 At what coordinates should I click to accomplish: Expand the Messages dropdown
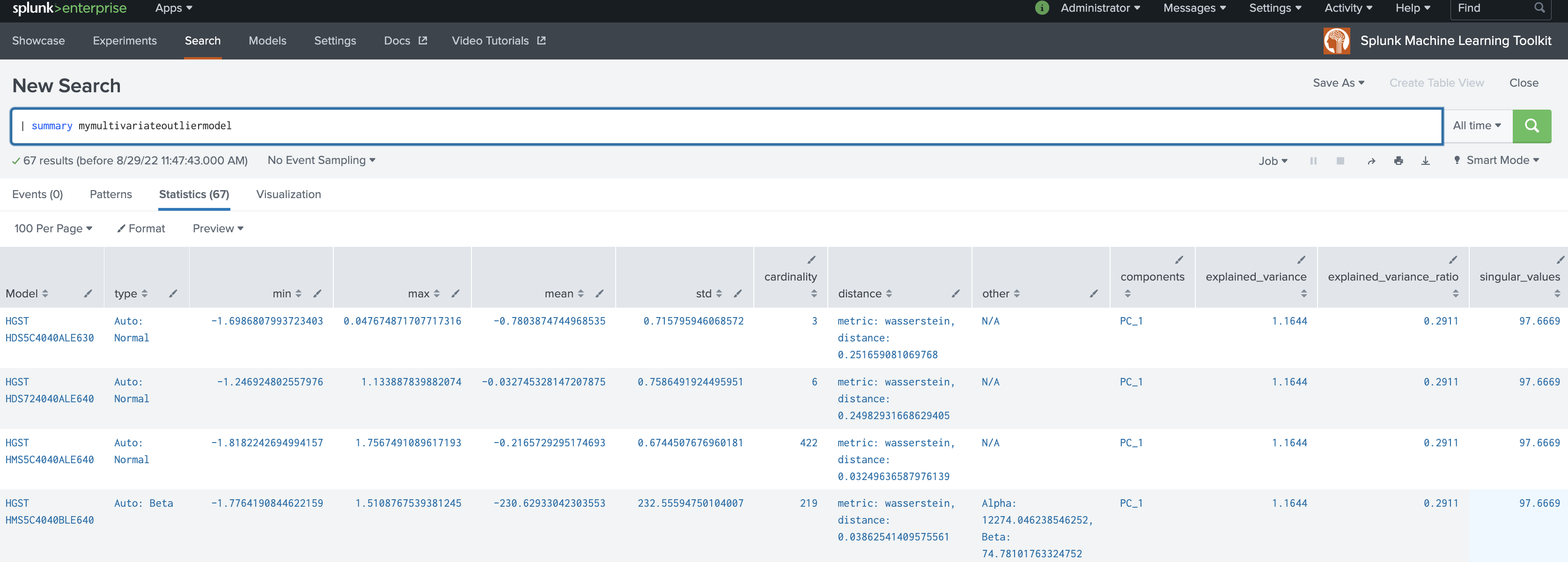click(1194, 8)
